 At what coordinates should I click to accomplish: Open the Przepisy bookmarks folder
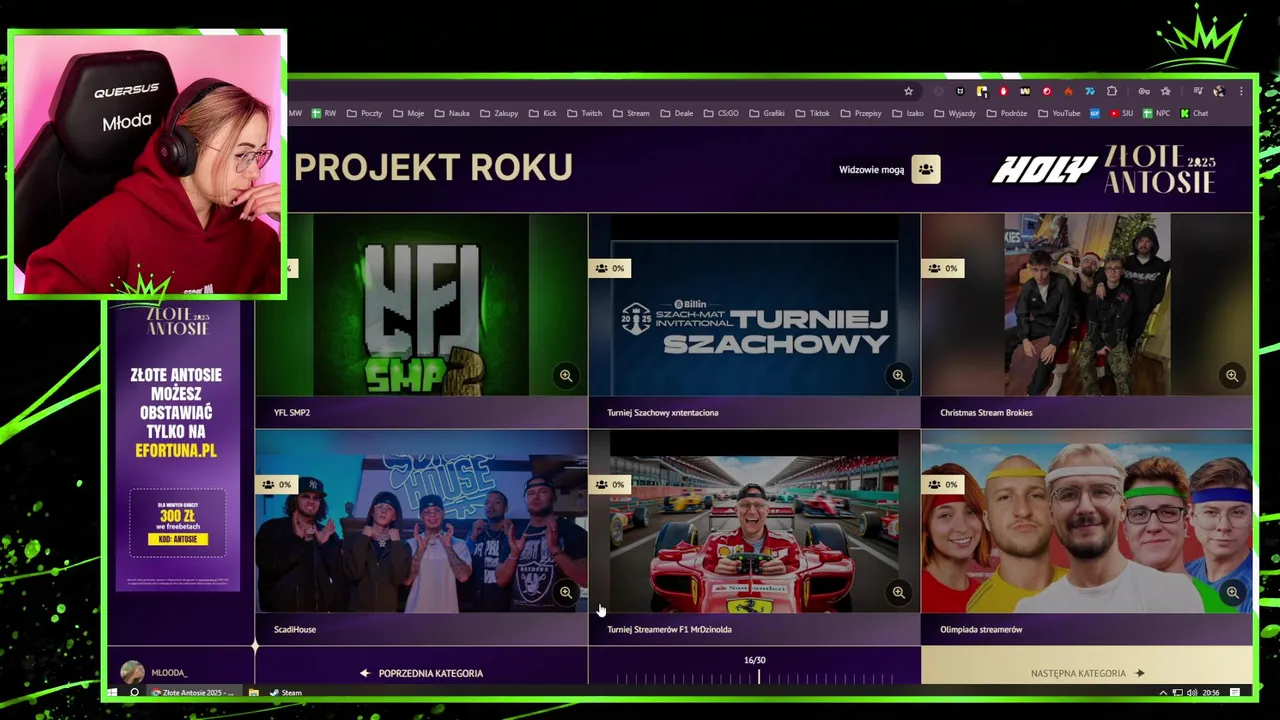pyautogui.click(x=861, y=113)
